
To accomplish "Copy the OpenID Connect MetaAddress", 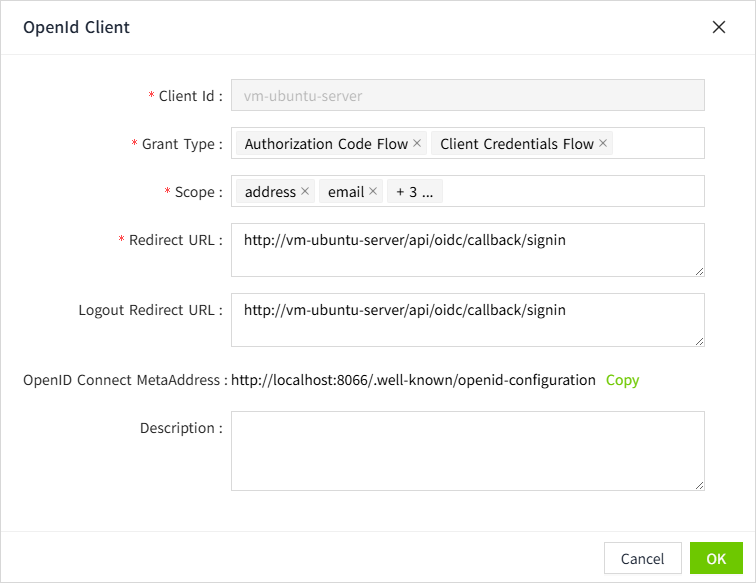I will tap(622, 380).
